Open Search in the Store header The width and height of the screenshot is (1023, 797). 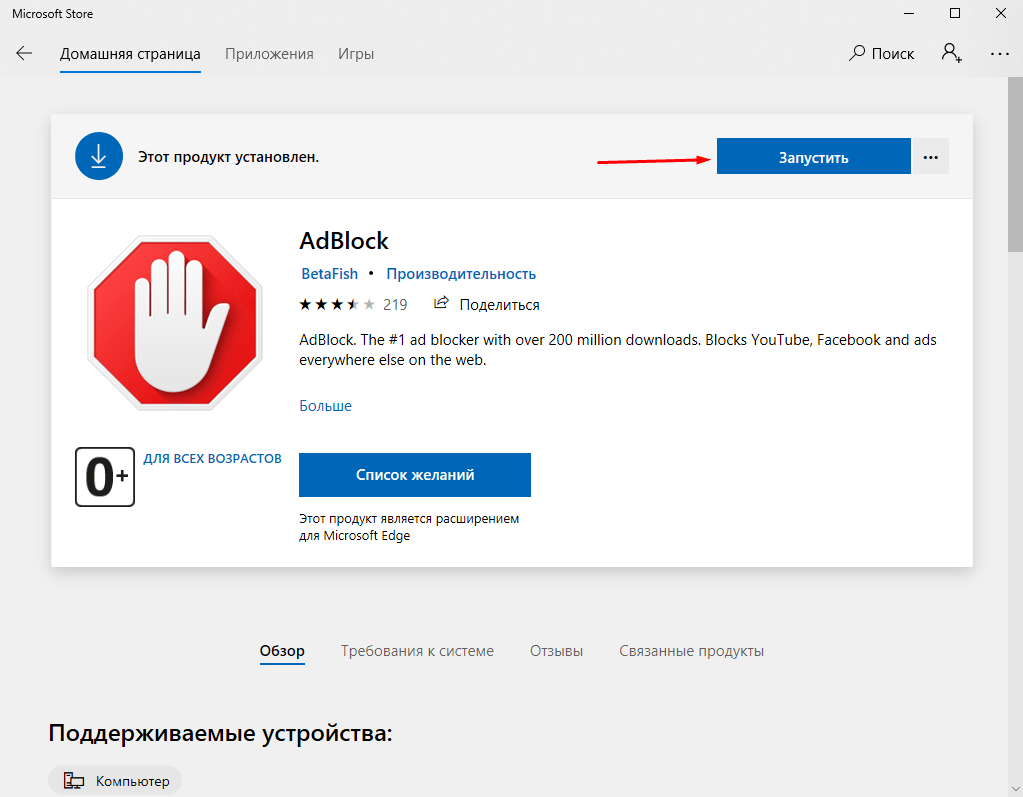(881, 53)
